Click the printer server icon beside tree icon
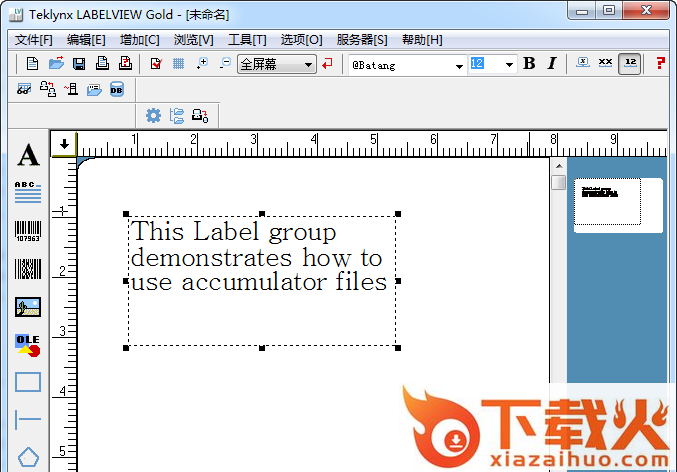The image size is (677, 472). click(x=200, y=116)
